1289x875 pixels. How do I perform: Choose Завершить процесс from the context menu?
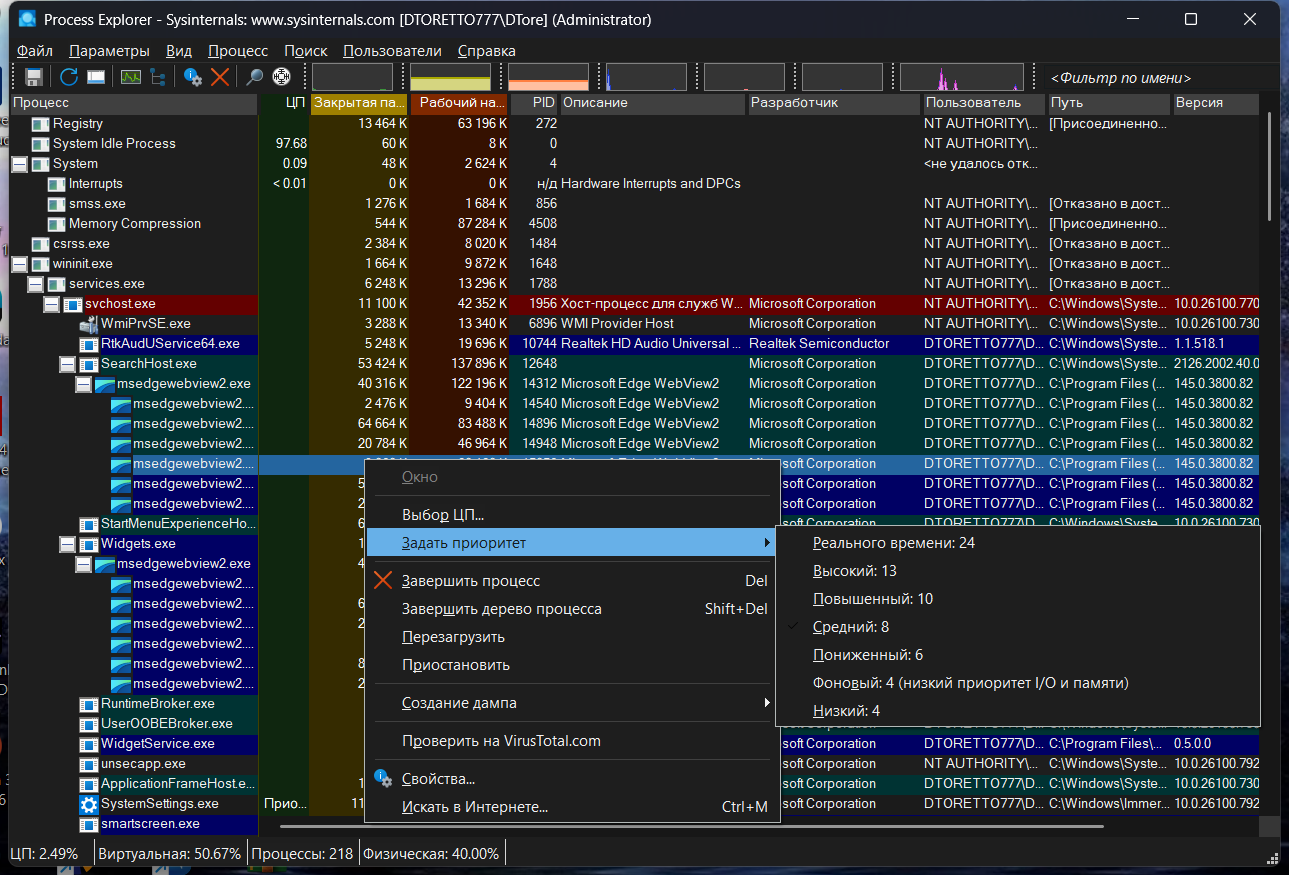point(470,581)
